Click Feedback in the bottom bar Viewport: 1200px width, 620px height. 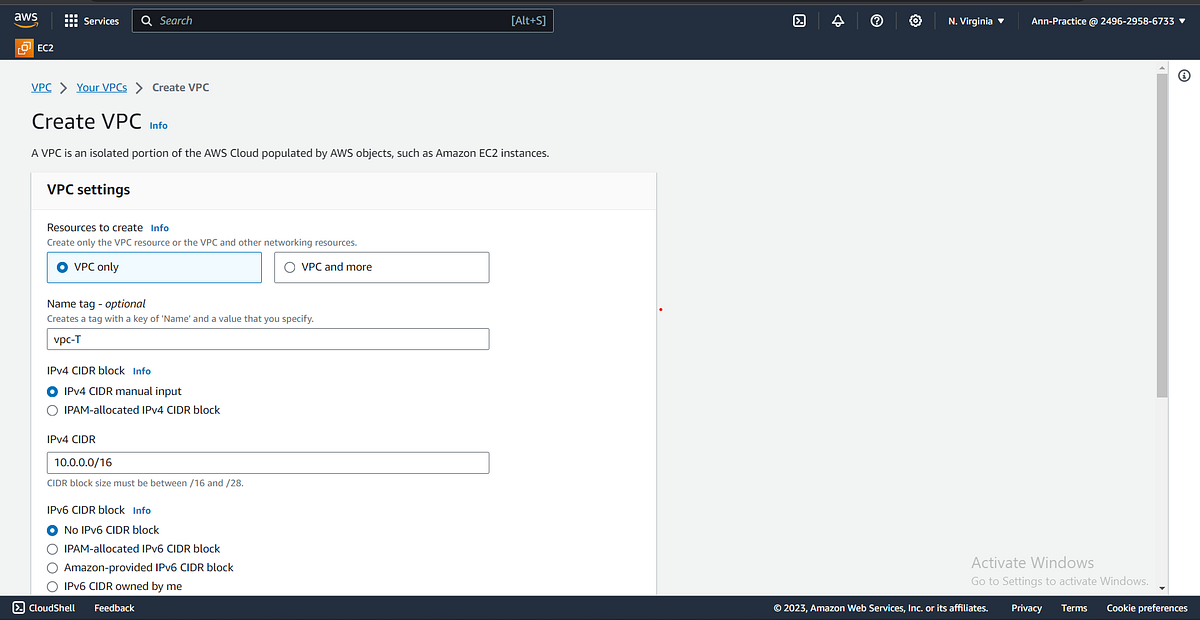[113, 607]
